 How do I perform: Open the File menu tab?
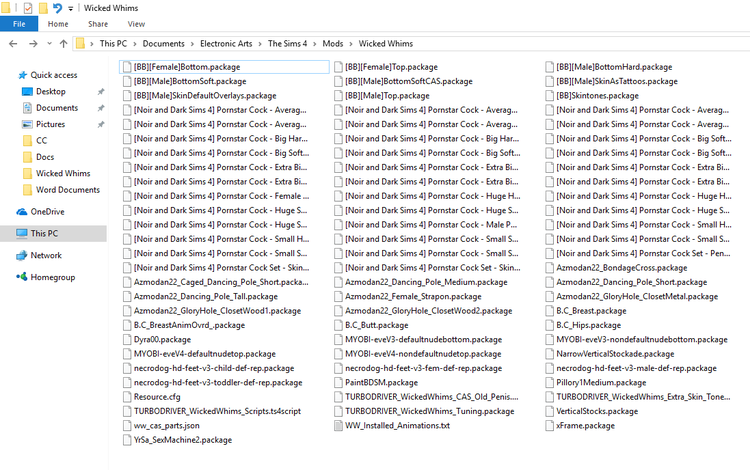click(19, 24)
